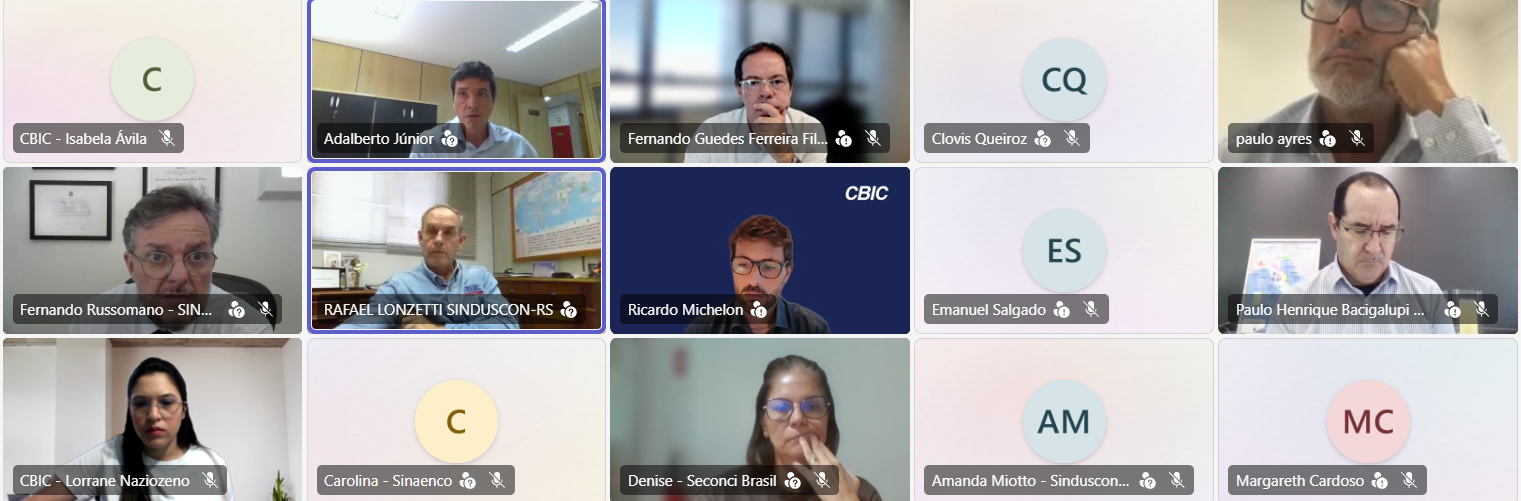Select Ricardo Michelon's video tile with CBIC logo
The height and width of the screenshot is (501, 1521).
click(760, 250)
